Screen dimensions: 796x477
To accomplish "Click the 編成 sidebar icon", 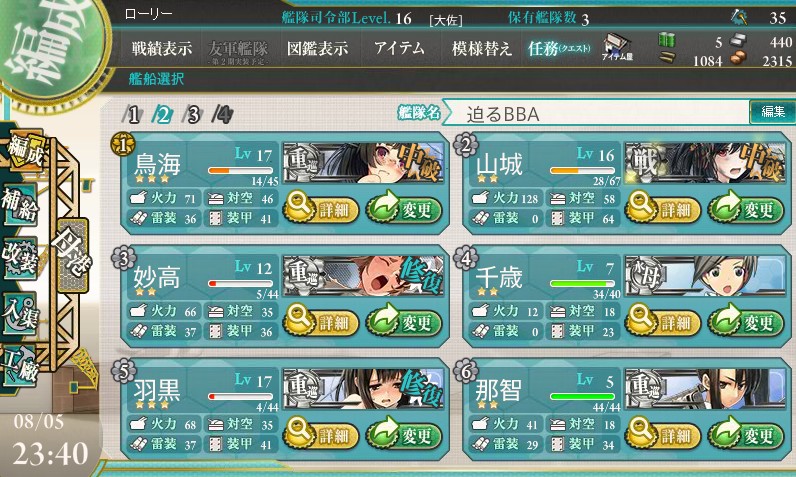I will click(x=24, y=152).
